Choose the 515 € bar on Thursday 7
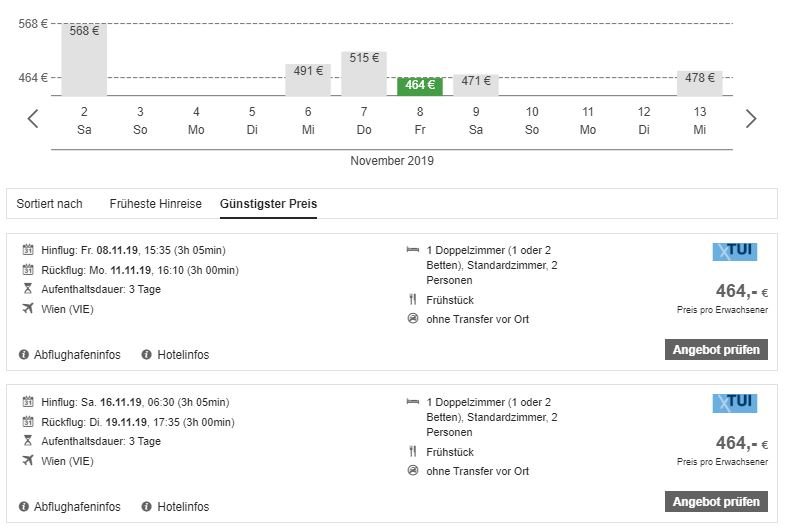Screen dimensions: 786x529 pyautogui.click(x=364, y=73)
